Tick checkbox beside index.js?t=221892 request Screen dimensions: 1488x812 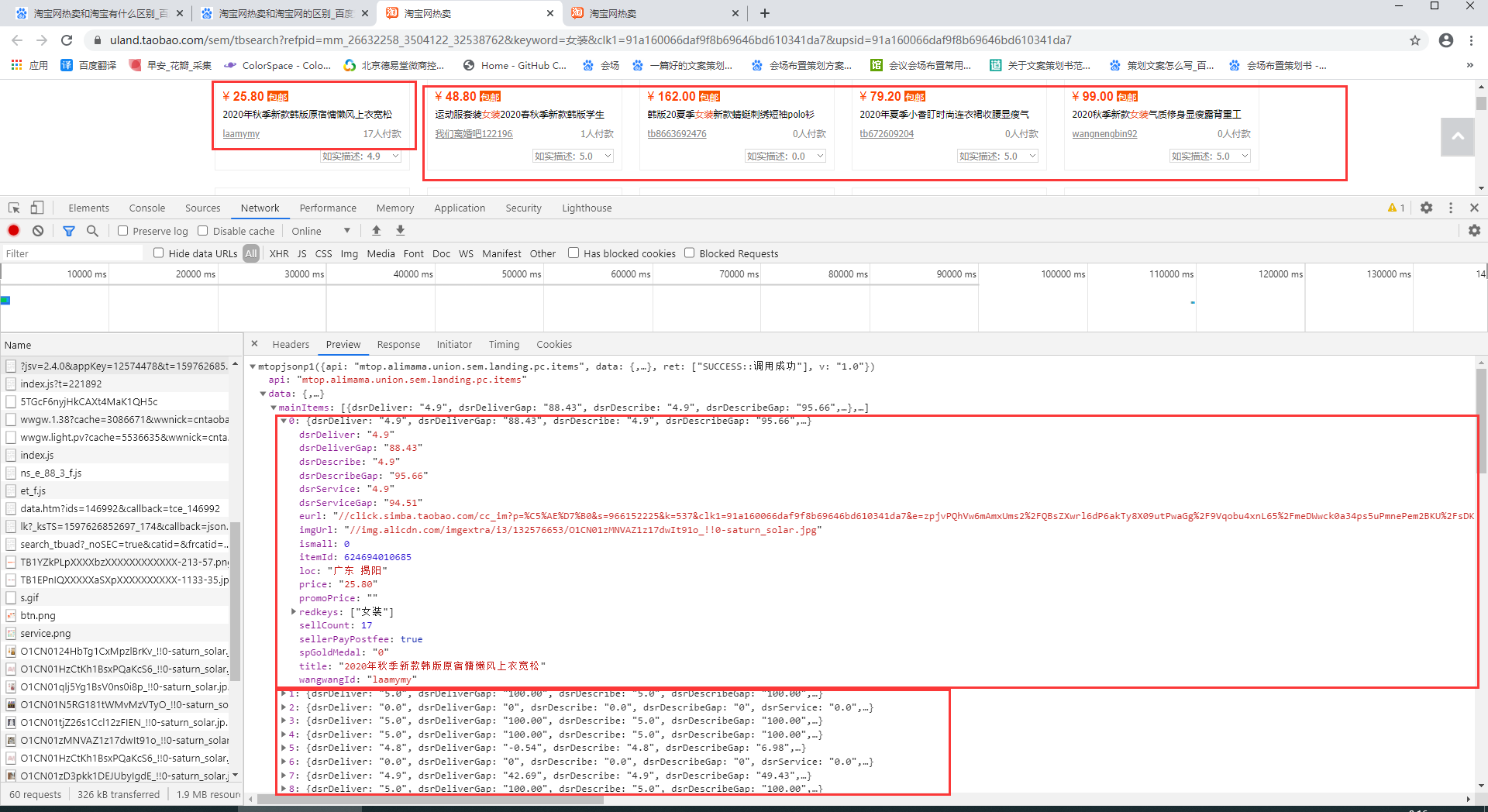coord(11,384)
